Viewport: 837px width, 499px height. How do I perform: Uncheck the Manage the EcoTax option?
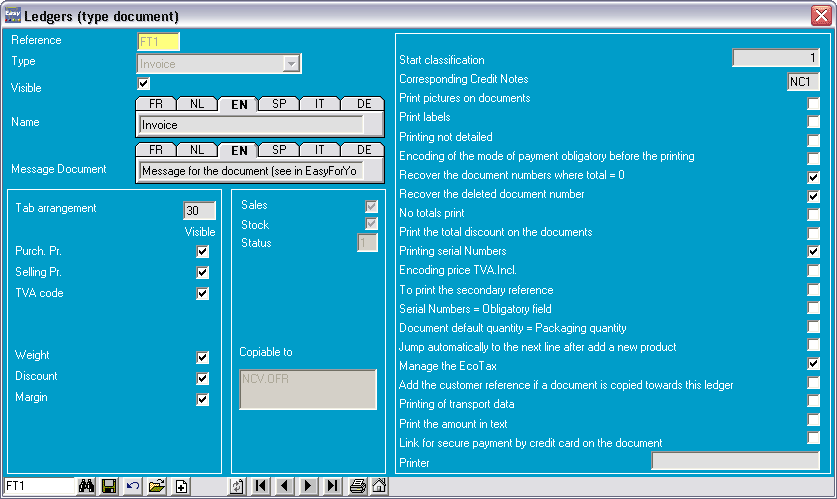point(814,364)
